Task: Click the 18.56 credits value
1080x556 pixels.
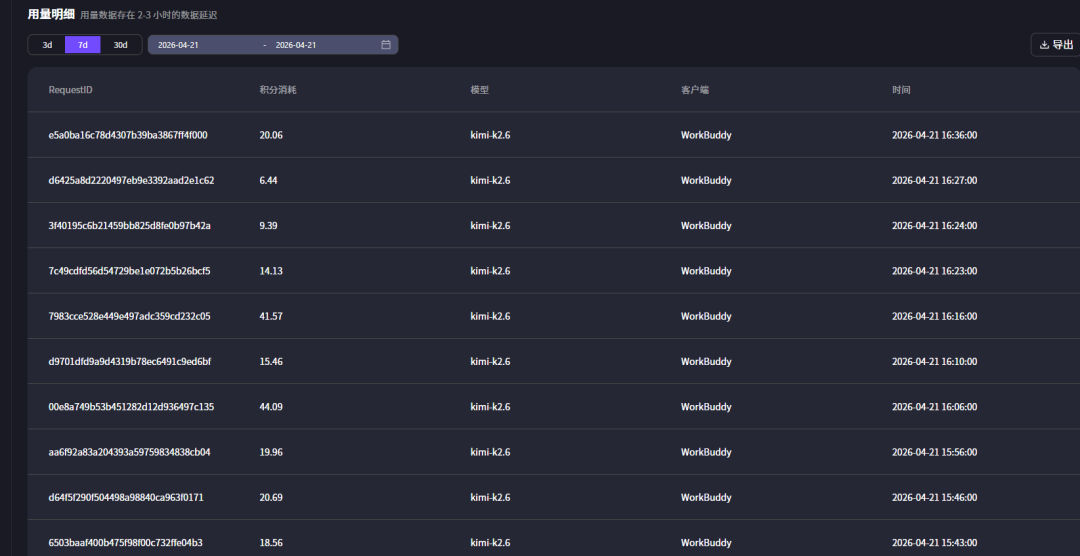Action: click(271, 543)
